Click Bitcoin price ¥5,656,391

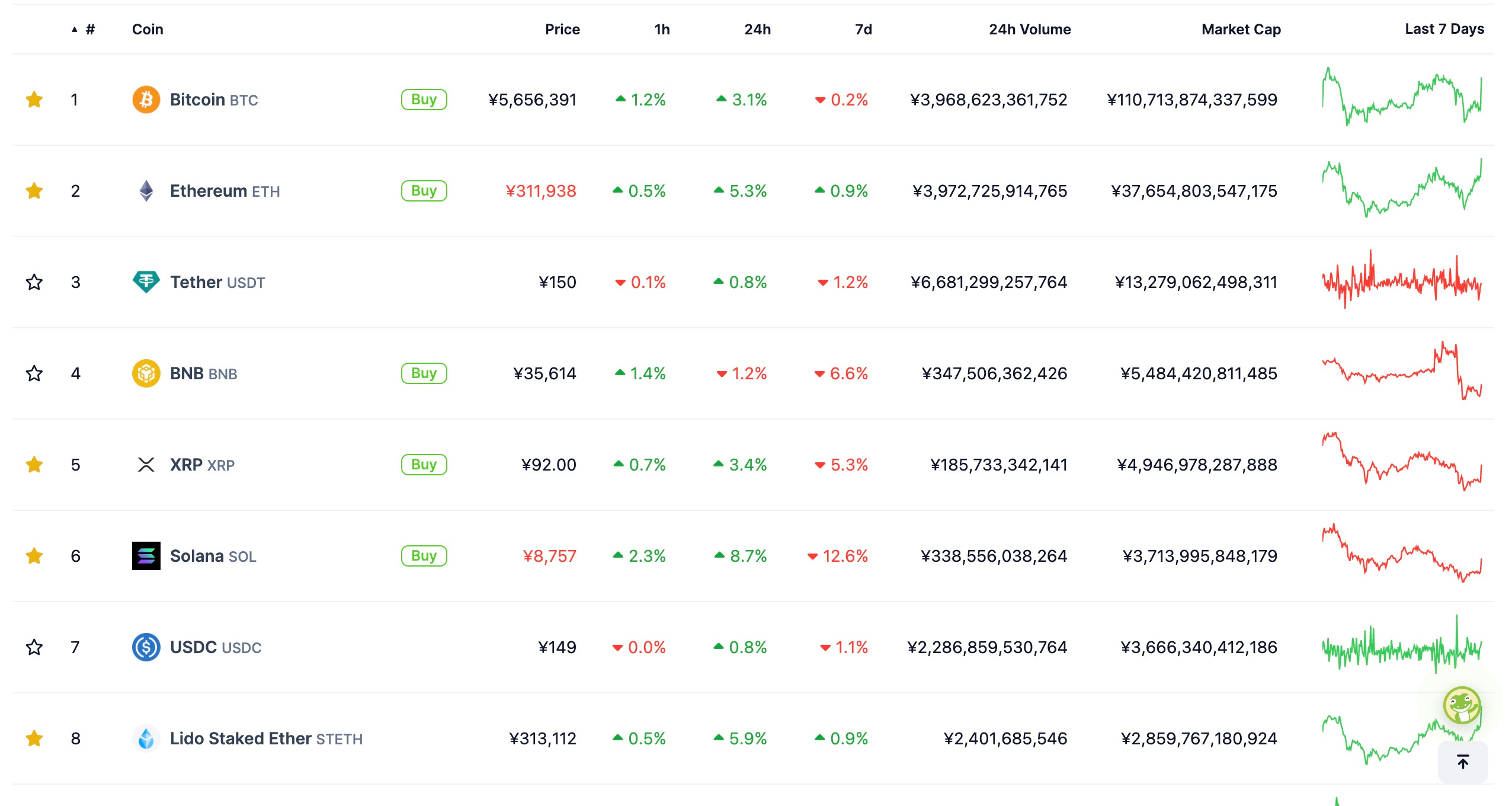pyautogui.click(x=532, y=100)
